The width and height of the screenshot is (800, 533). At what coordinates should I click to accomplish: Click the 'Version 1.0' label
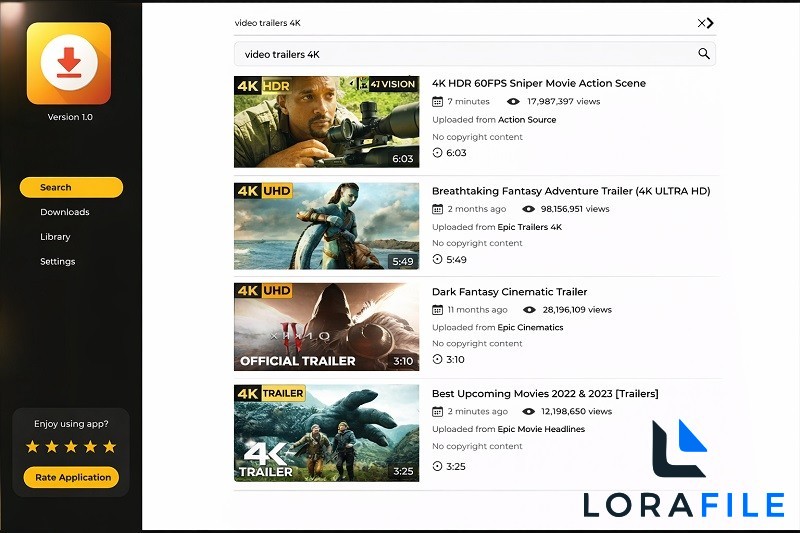coord(70,117)
